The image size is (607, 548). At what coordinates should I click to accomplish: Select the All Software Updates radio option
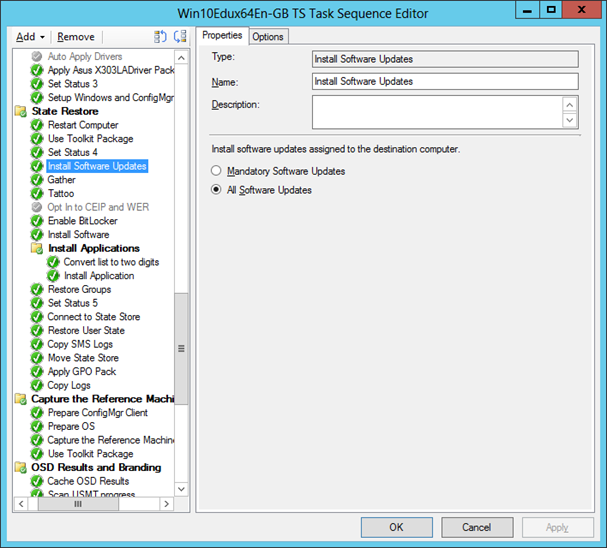tap(217, 190)
